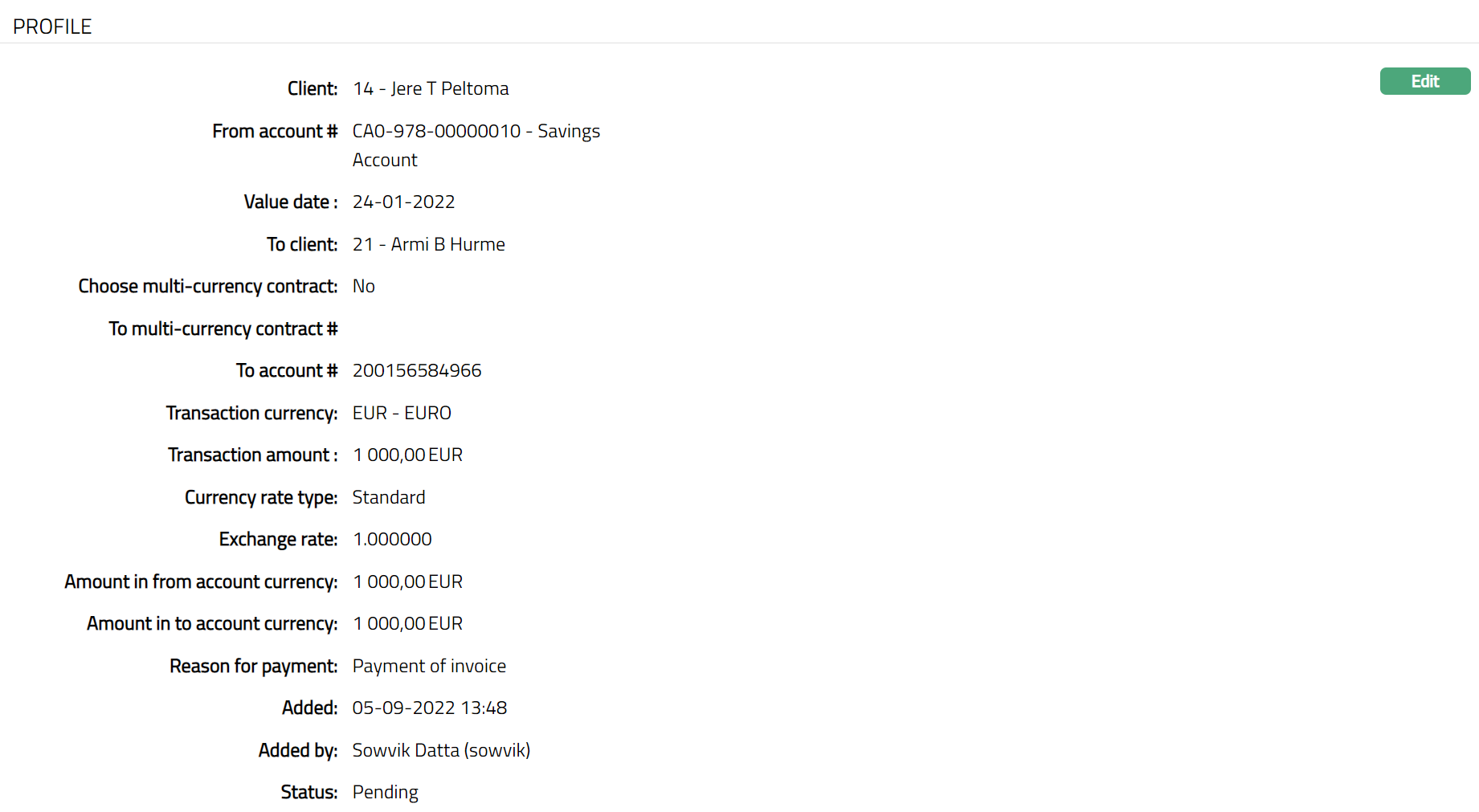
Task: Click the EUR - EURO currency value
Action: 402,413
